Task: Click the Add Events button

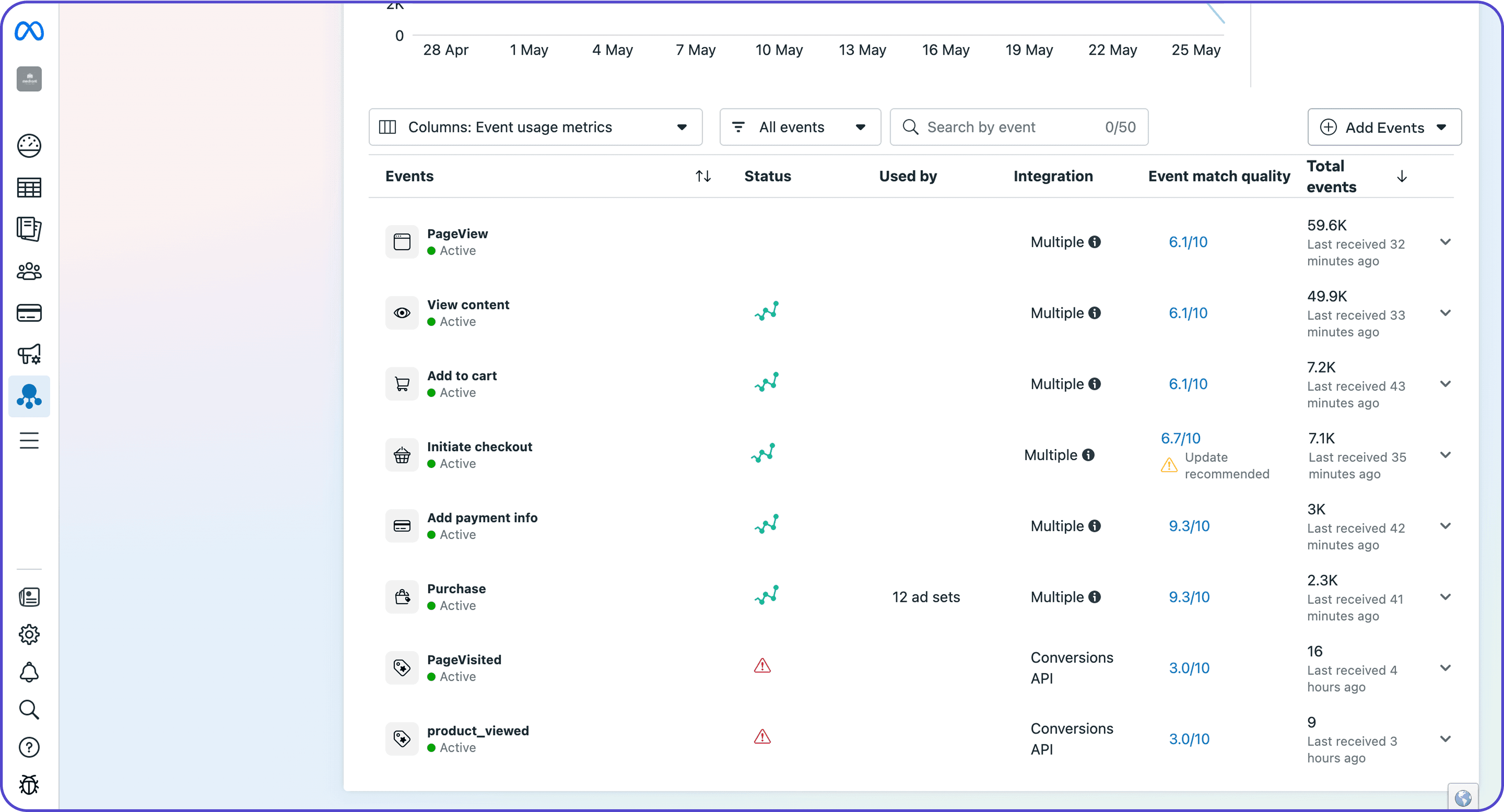Action: (x=1384, y=127)
